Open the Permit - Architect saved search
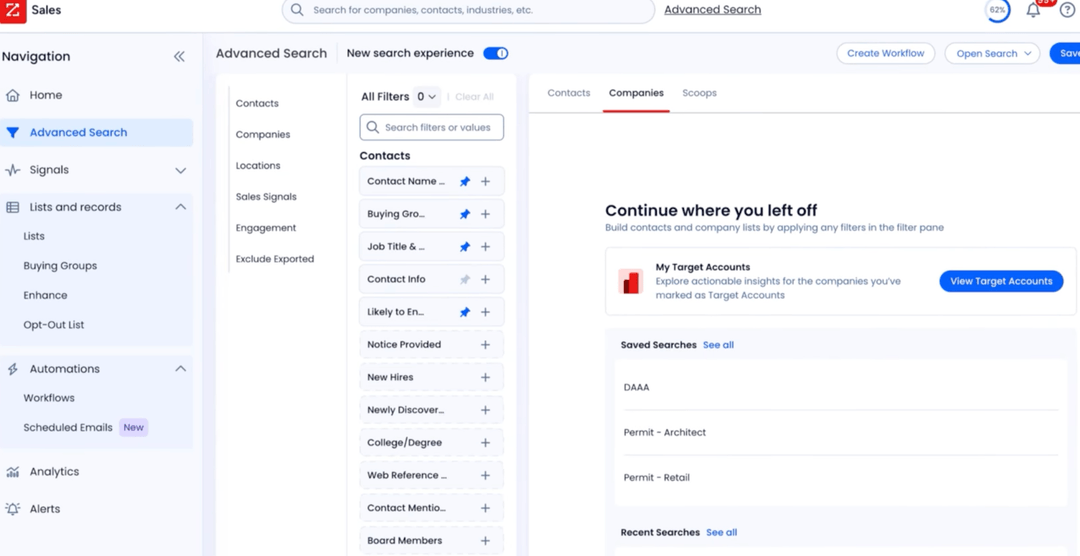Screen dimensions: 1080x556 840,433
